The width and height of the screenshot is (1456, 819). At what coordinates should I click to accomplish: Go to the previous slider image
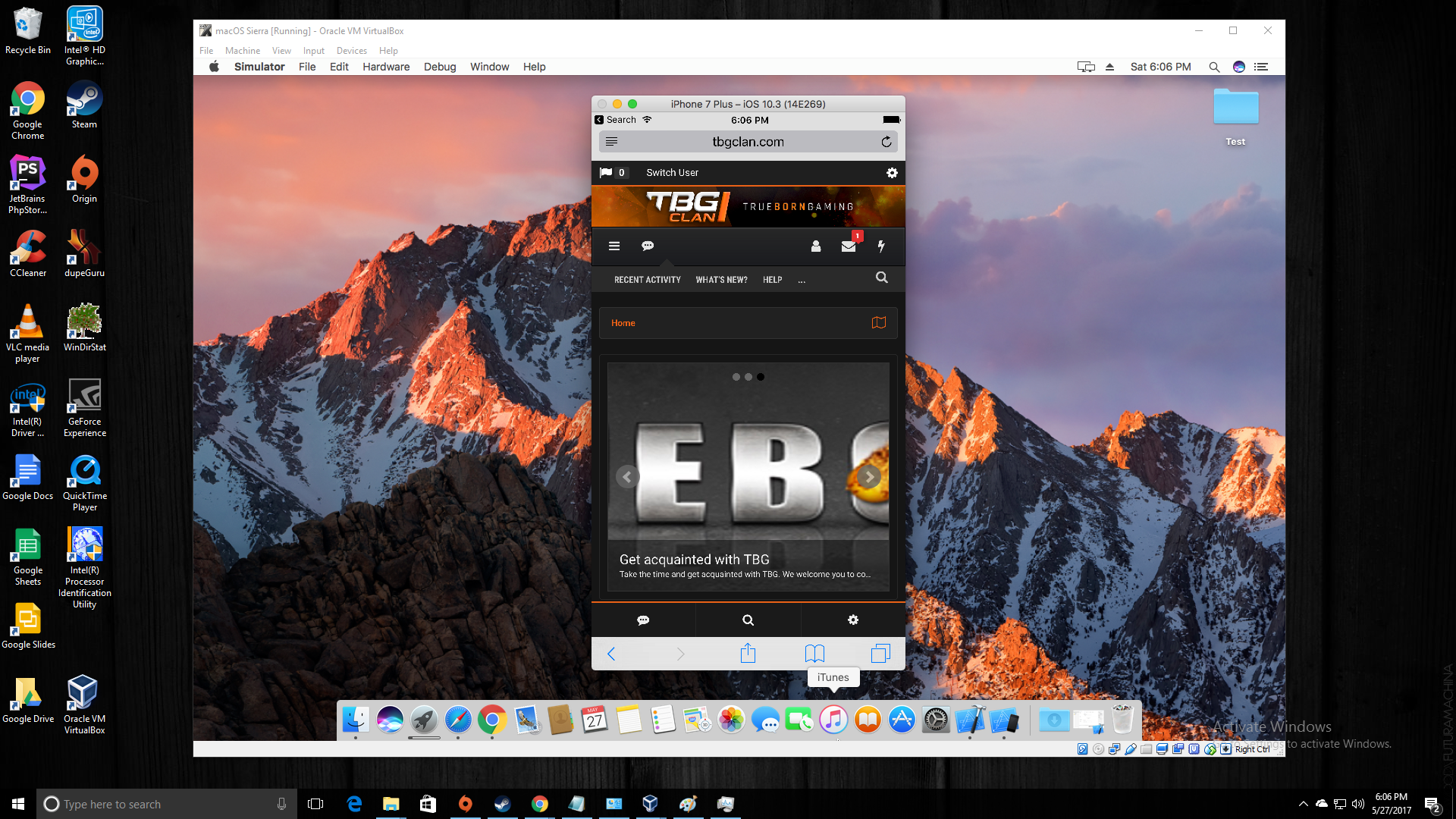click(627, 477)
